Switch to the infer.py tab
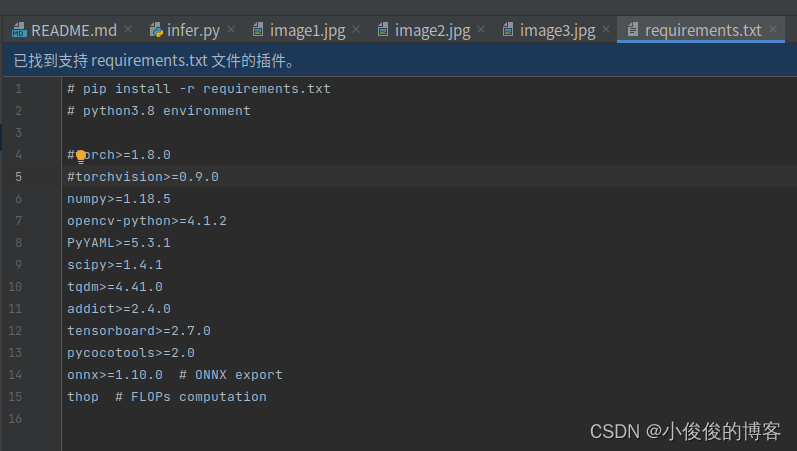 pos(193,31)
